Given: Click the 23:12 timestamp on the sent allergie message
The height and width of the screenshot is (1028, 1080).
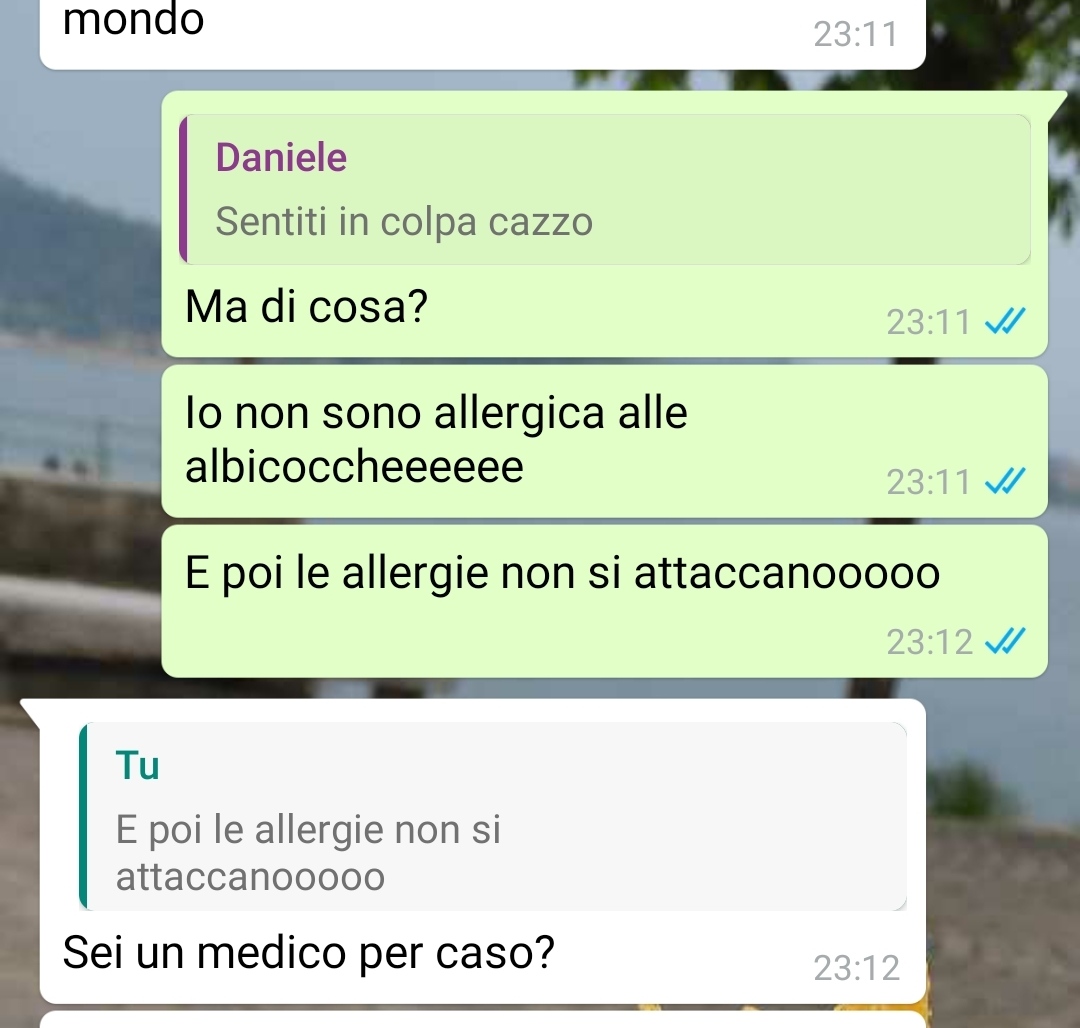Looking at the screenshot, I should click(929, 642).
